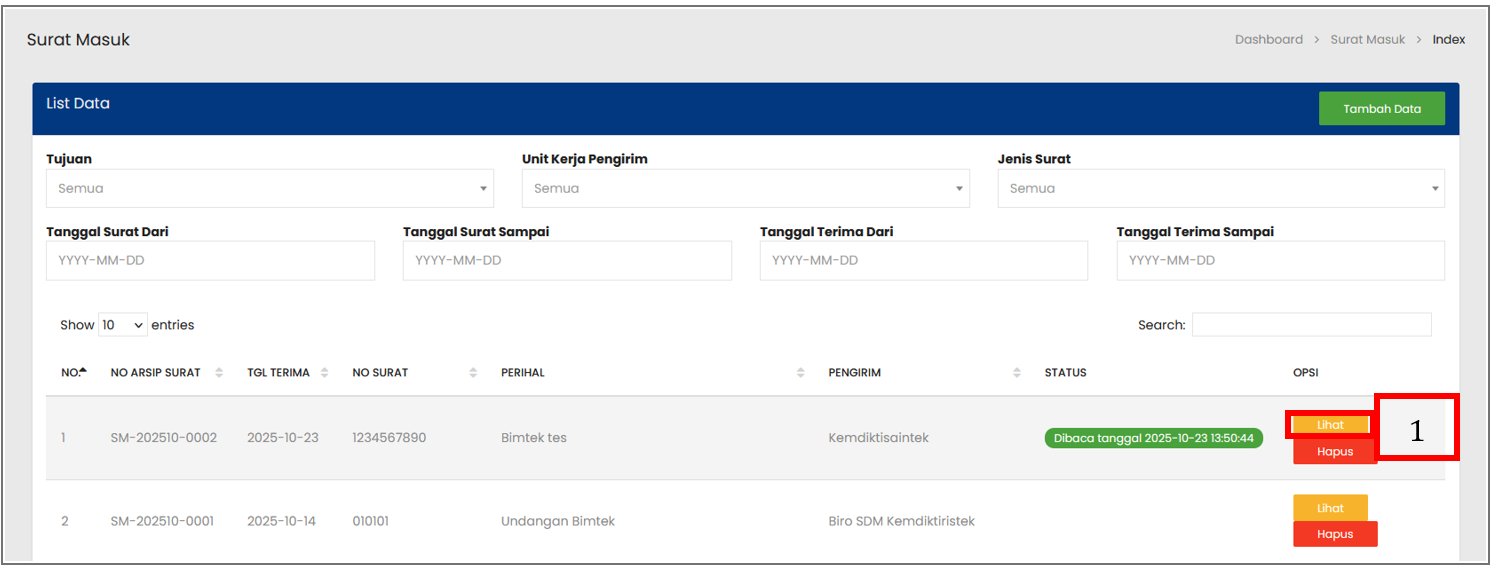Click the Tanggal Terima Sampai date field
The image size is (1498, 572).
coord(1280,260)
